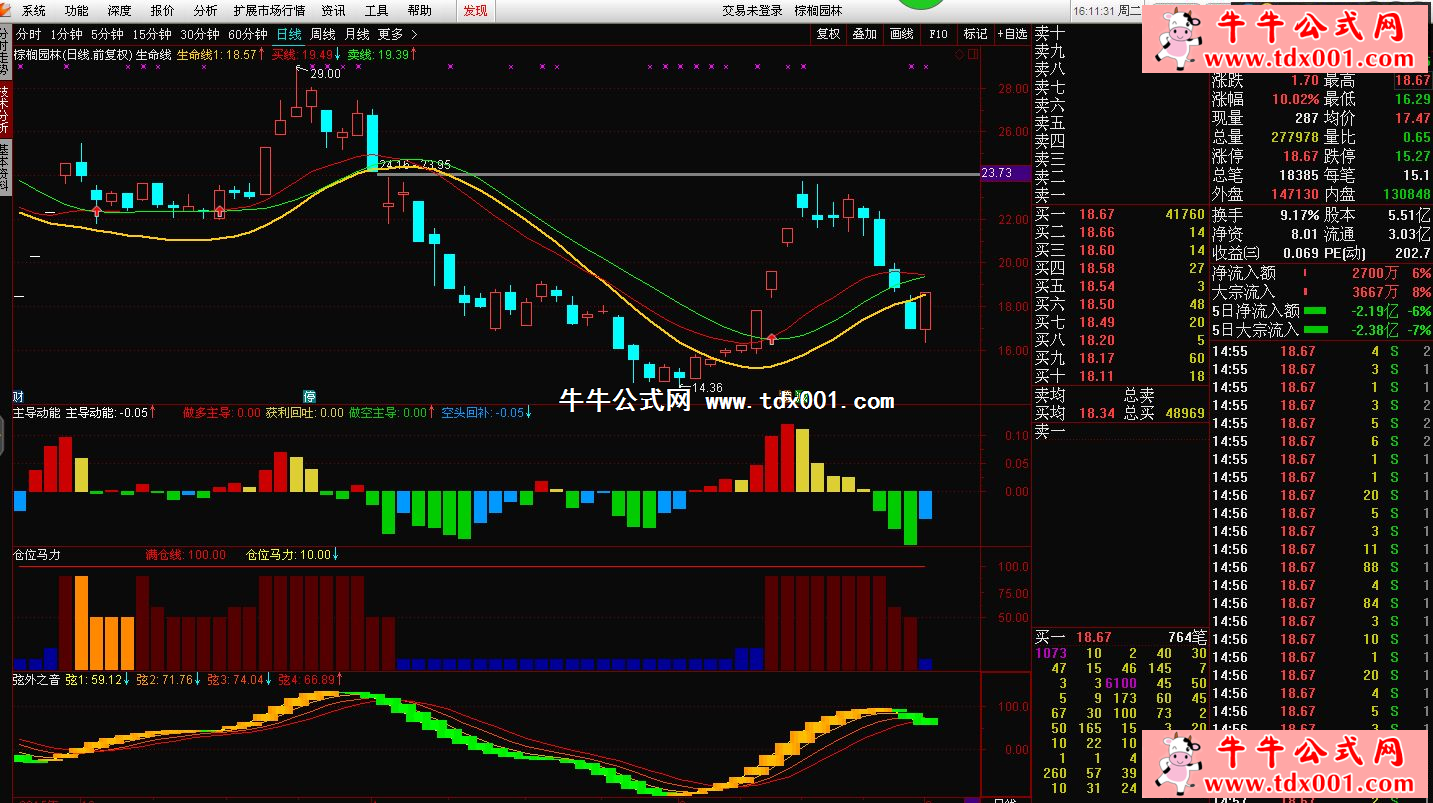
Task: Click the small diamond icon above the price axis
Action: click(x=959, y=55)
